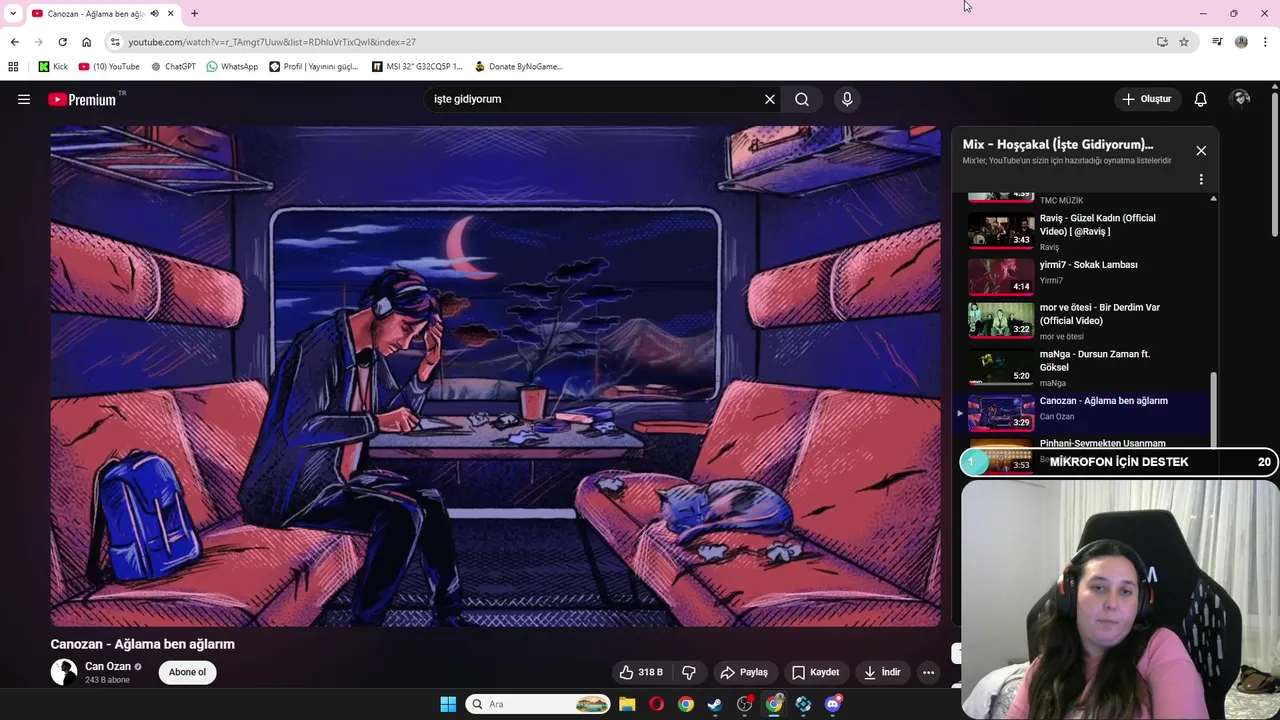Open the Can Ozan channel name

click(108, 666)
